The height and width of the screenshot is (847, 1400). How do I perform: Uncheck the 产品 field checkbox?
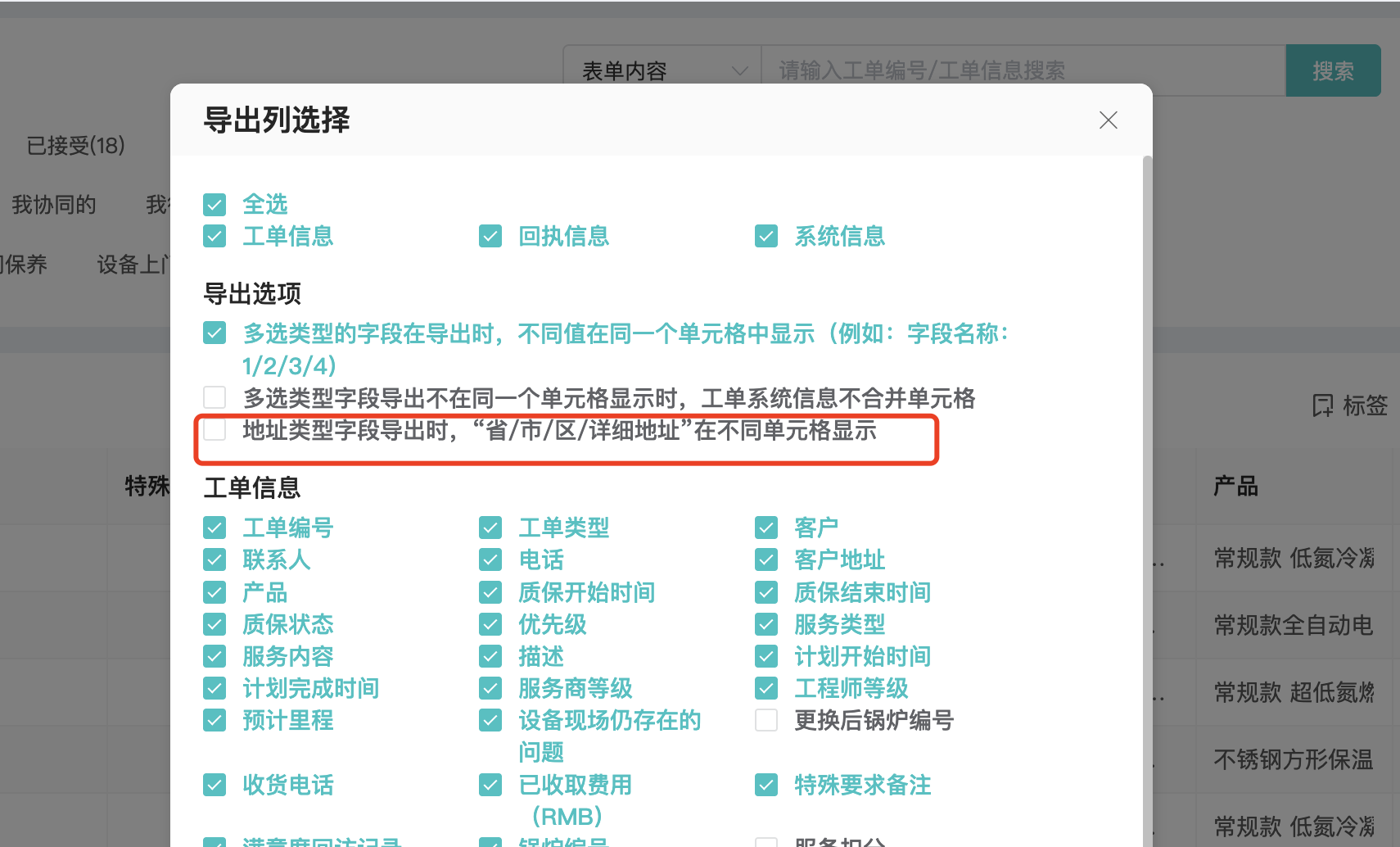click(x=215, y=592)
